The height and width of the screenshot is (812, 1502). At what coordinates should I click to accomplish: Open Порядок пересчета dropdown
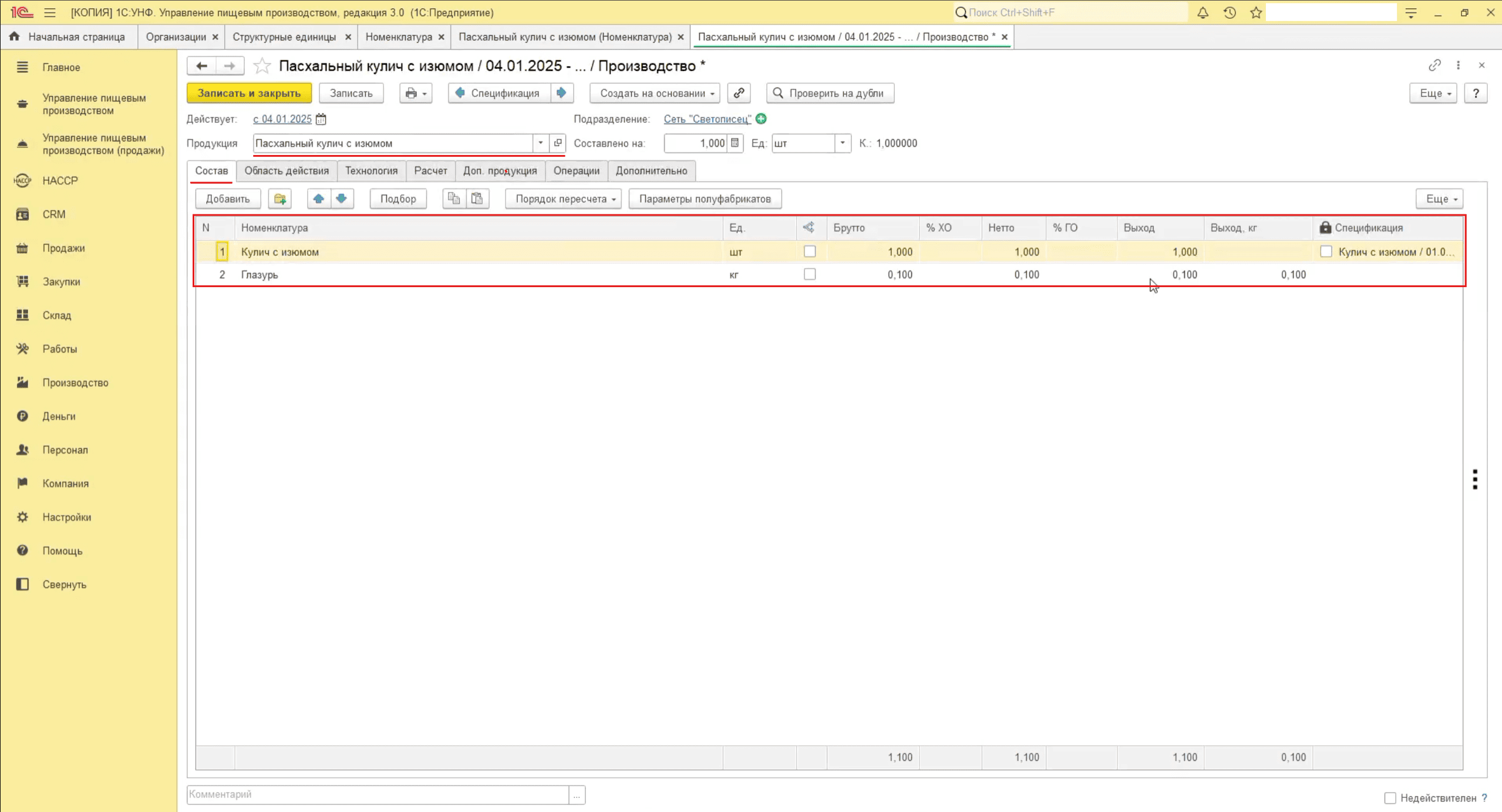coord(564,199)
